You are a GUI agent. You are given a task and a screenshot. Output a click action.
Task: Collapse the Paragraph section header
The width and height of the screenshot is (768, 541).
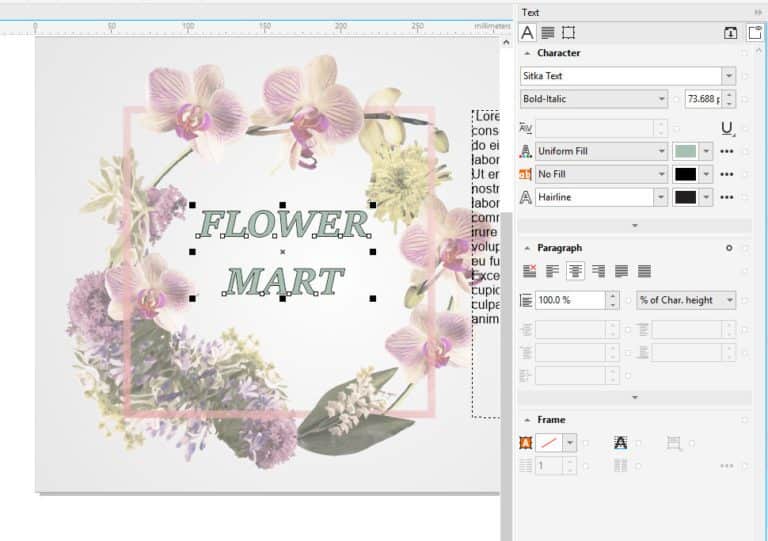(x=528, y=248)
